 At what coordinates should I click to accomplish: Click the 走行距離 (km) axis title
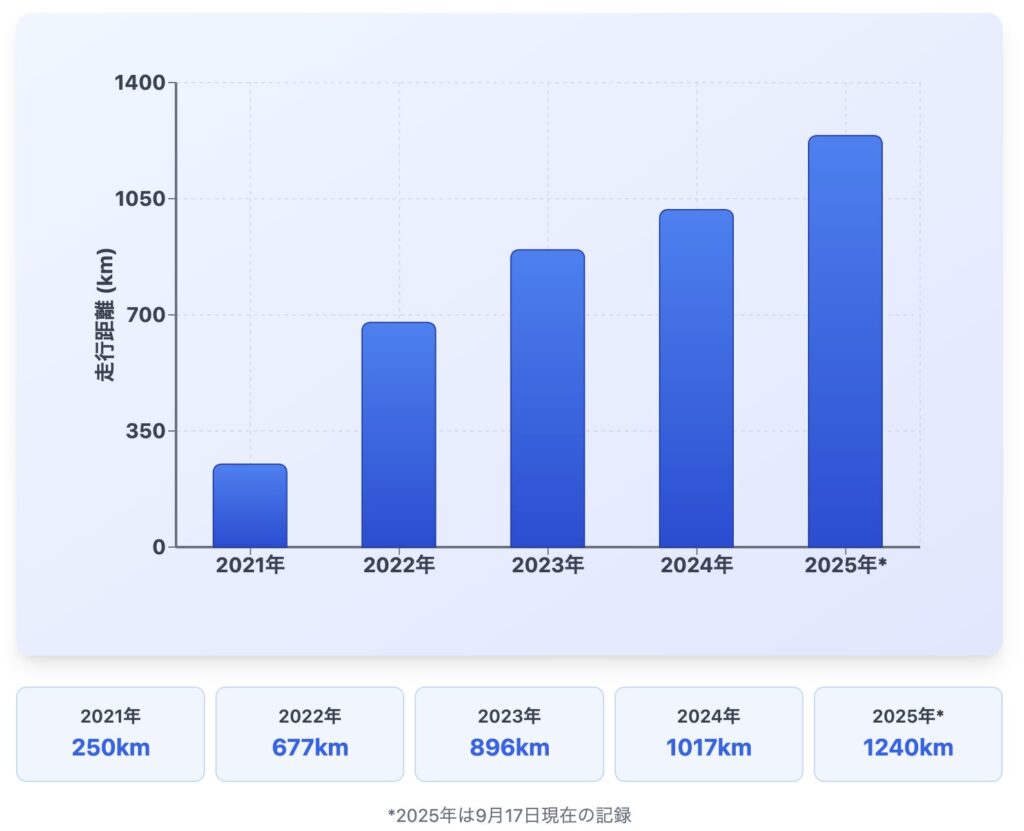point(105,314)
